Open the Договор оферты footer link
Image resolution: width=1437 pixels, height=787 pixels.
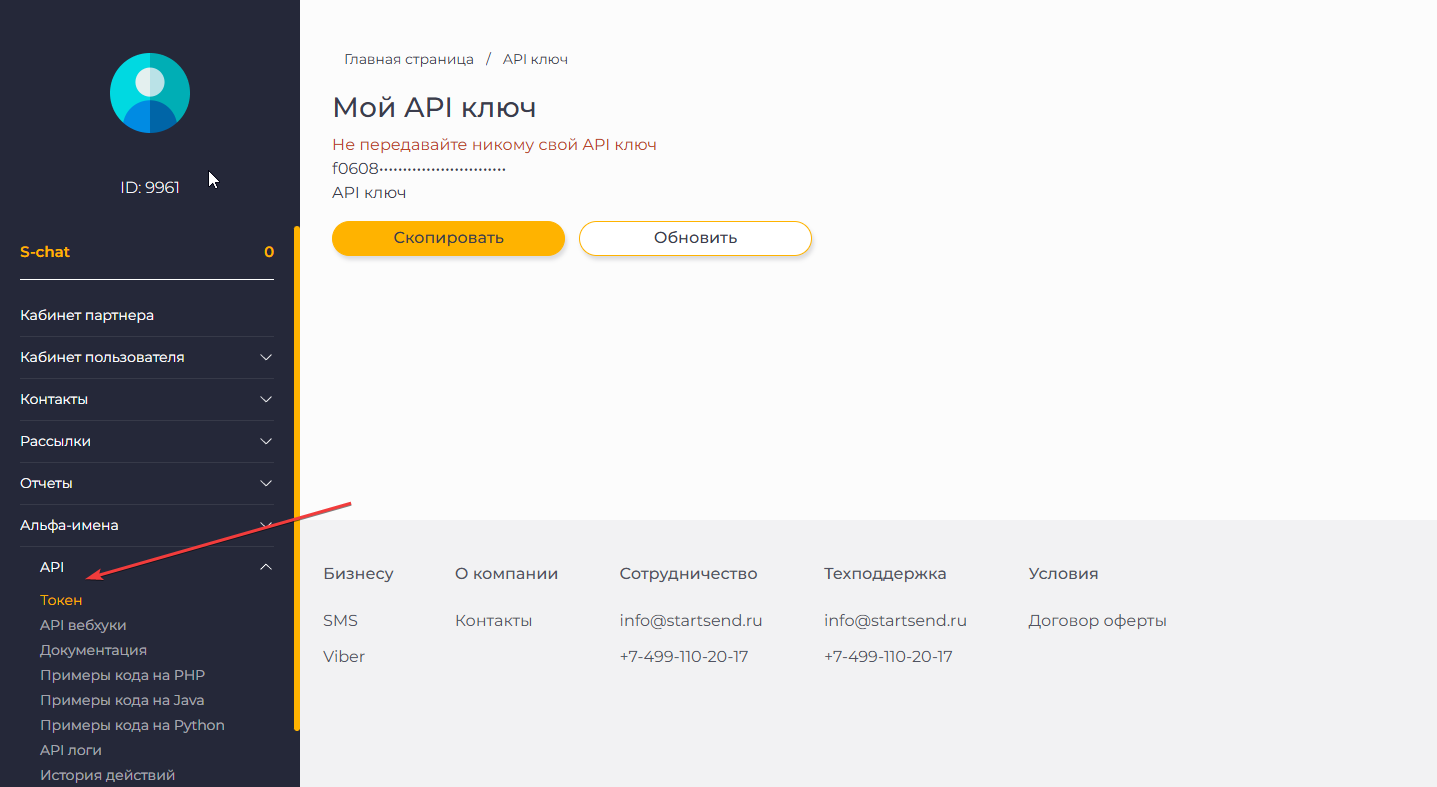pos(1097,621)
